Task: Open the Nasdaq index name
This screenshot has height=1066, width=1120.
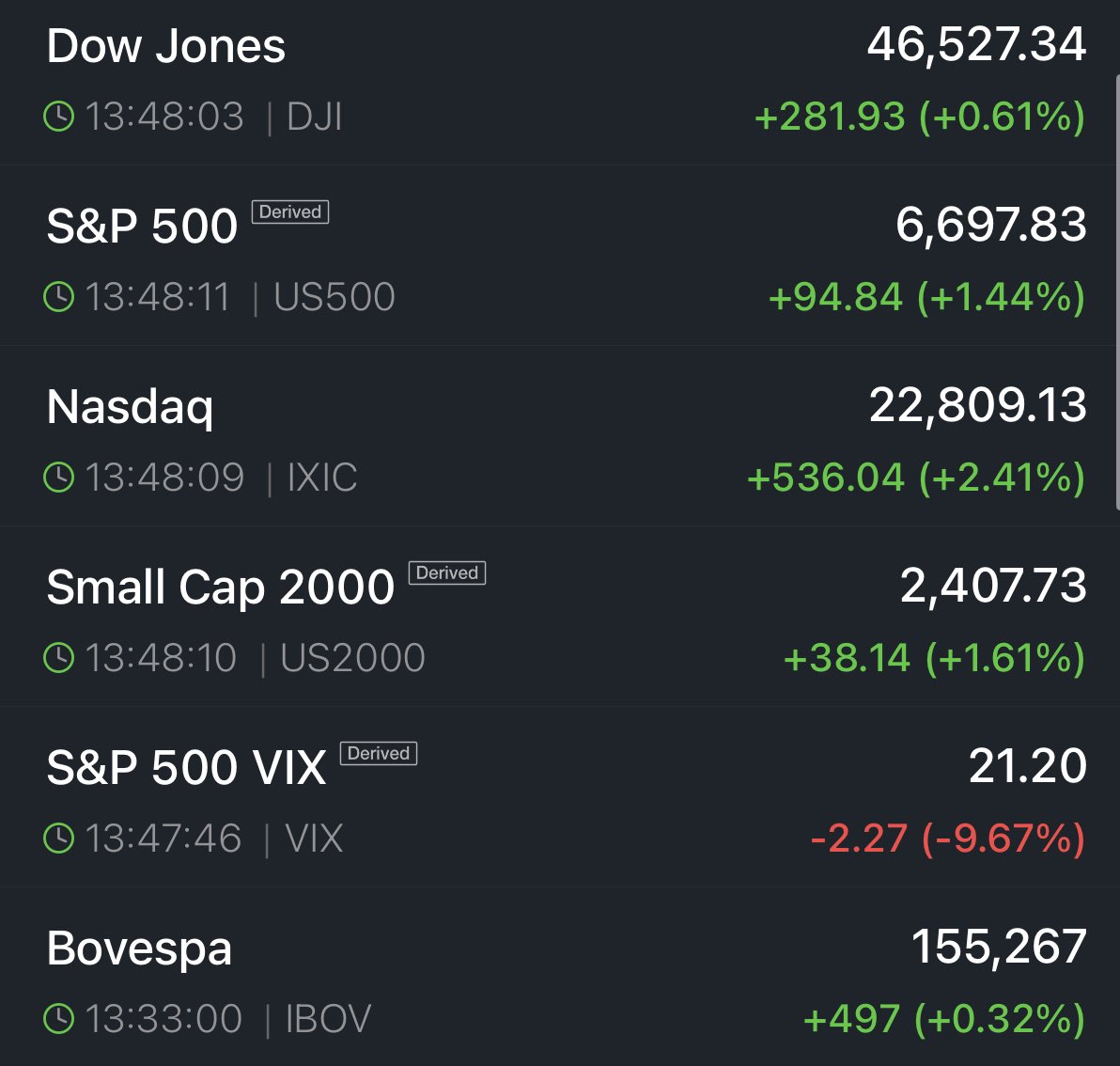Action: point(131,407)
